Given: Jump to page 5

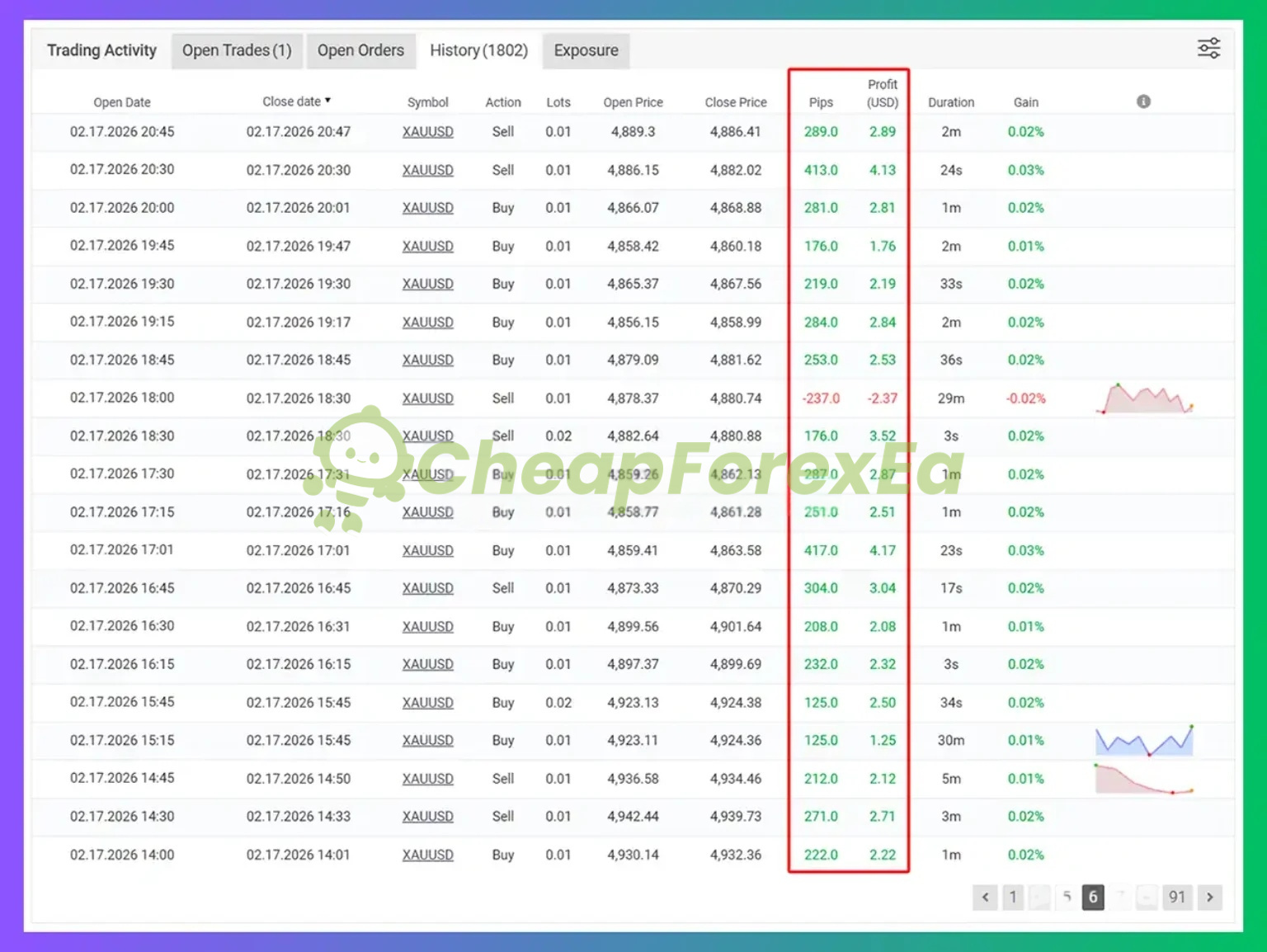Looking at the screenshot, I should pyautogui.click(x=1067, y=897).
